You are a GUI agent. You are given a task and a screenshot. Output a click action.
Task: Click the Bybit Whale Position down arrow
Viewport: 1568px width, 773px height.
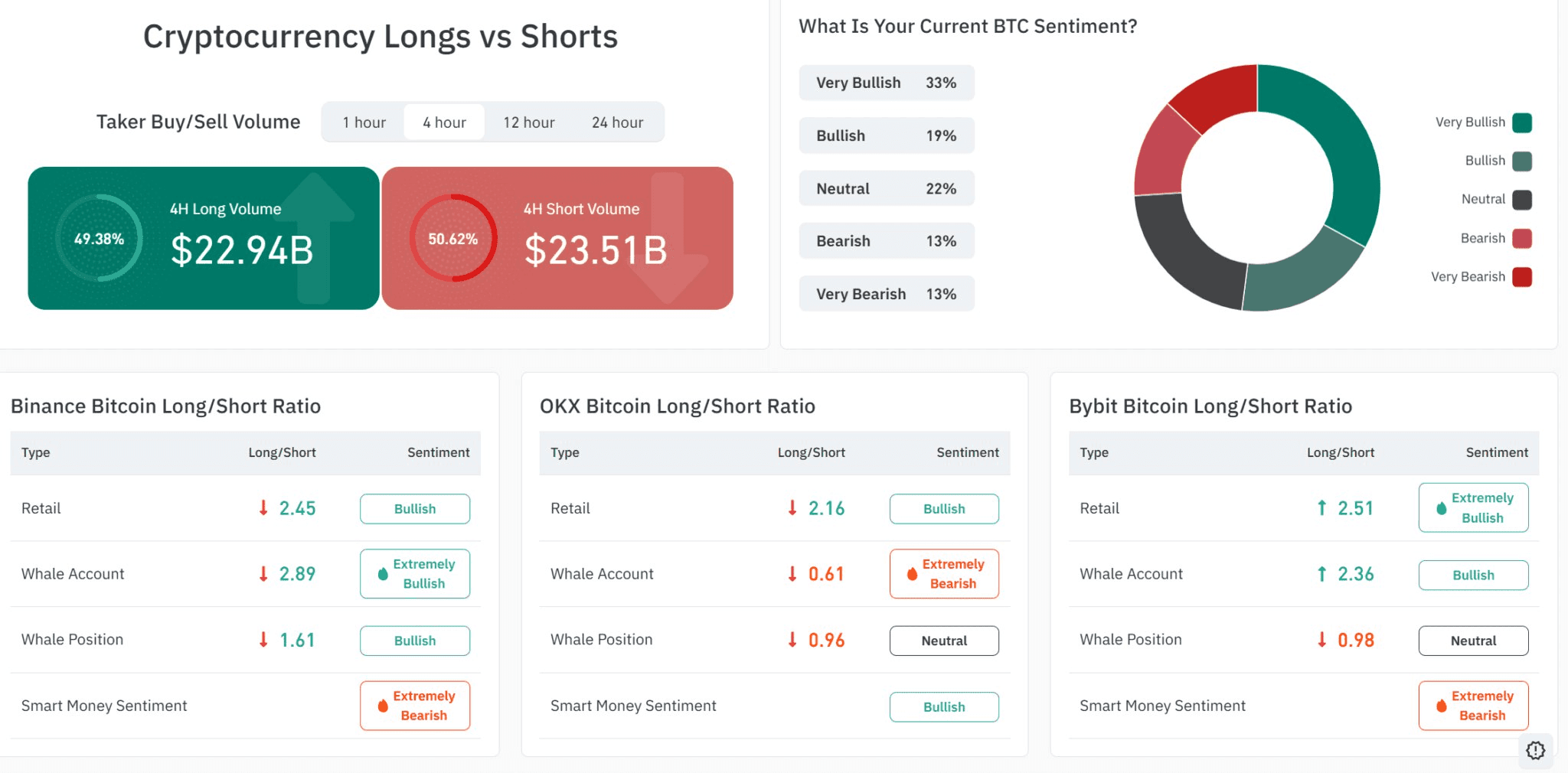pyautogui.click(x=1321, y=640)
